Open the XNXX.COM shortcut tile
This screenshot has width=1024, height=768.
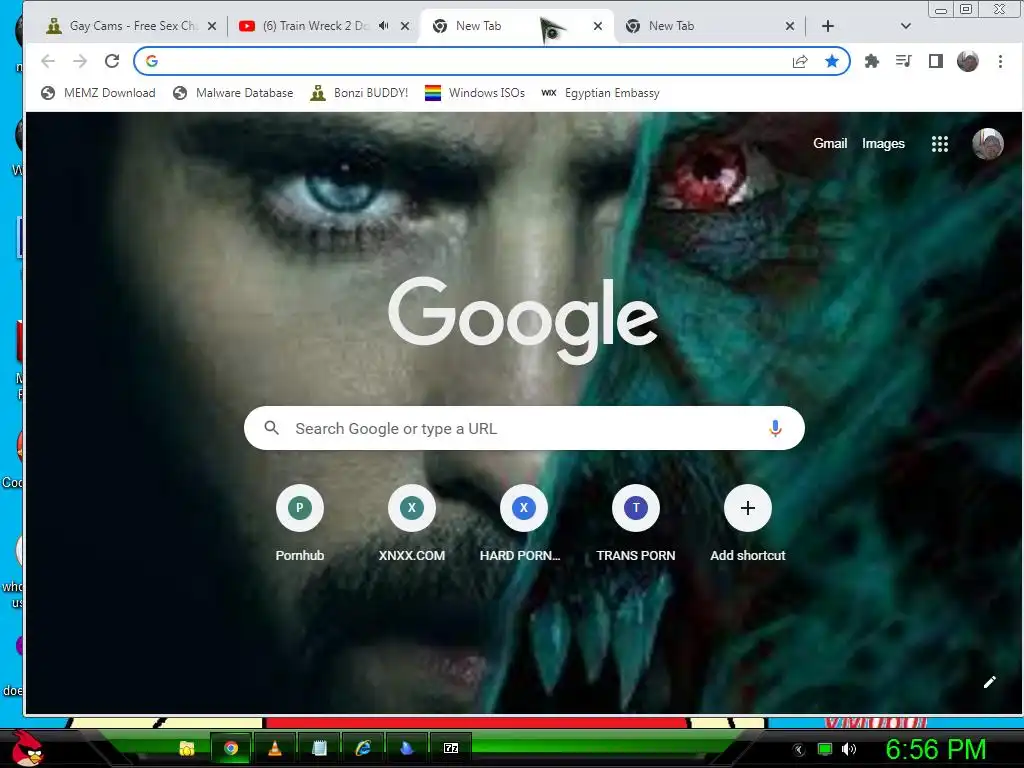coord(411,524)
